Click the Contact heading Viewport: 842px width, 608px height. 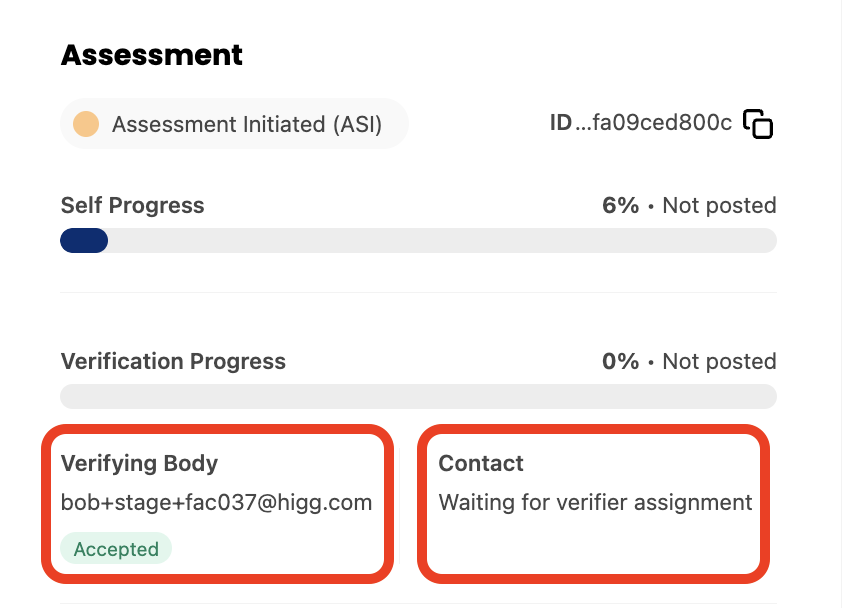pyautogui.click(x=481, y=464)
